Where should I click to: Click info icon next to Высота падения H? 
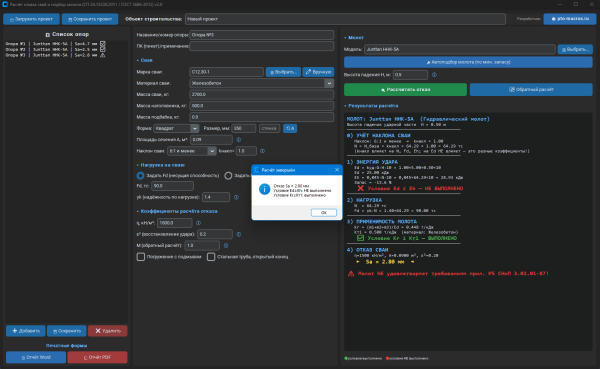434,75
